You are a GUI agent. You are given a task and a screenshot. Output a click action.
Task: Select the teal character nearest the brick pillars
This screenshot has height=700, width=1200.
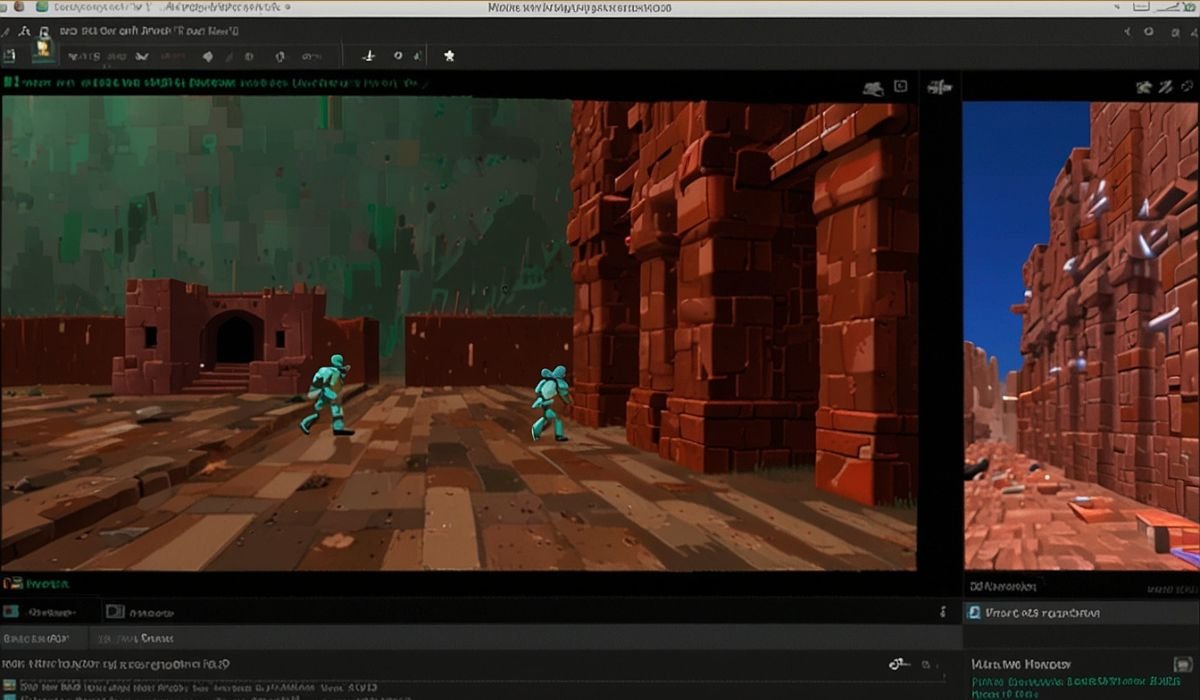(x=549, y=403)
